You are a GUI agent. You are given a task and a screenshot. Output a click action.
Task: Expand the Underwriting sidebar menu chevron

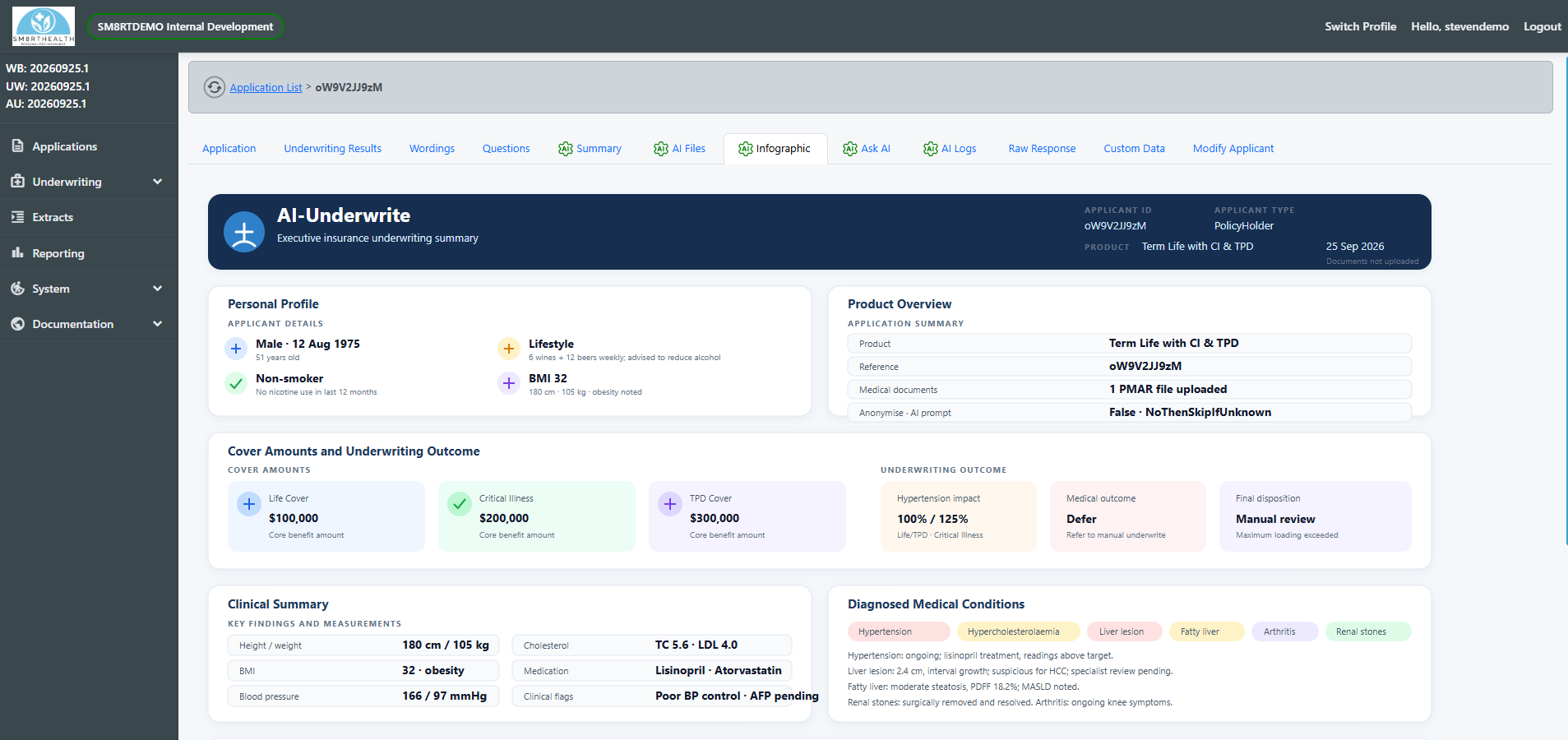tap(158, 182)
